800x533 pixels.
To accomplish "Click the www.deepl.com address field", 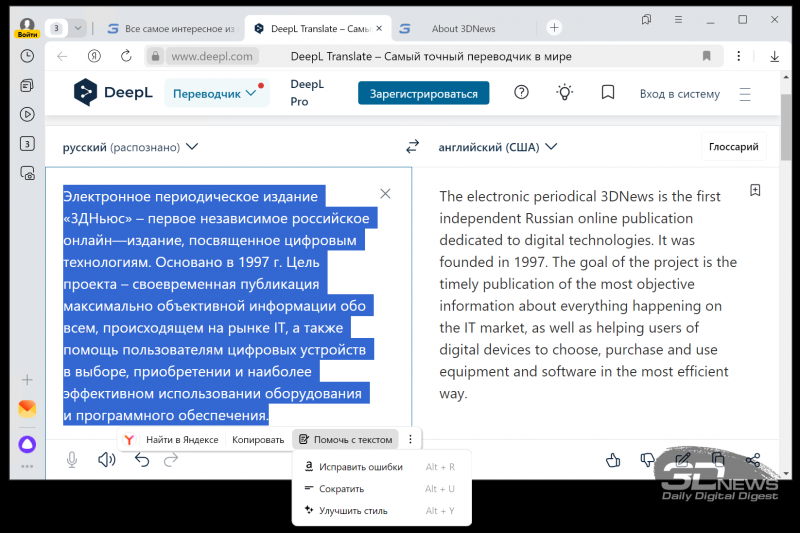I will (x=212, y=57).
